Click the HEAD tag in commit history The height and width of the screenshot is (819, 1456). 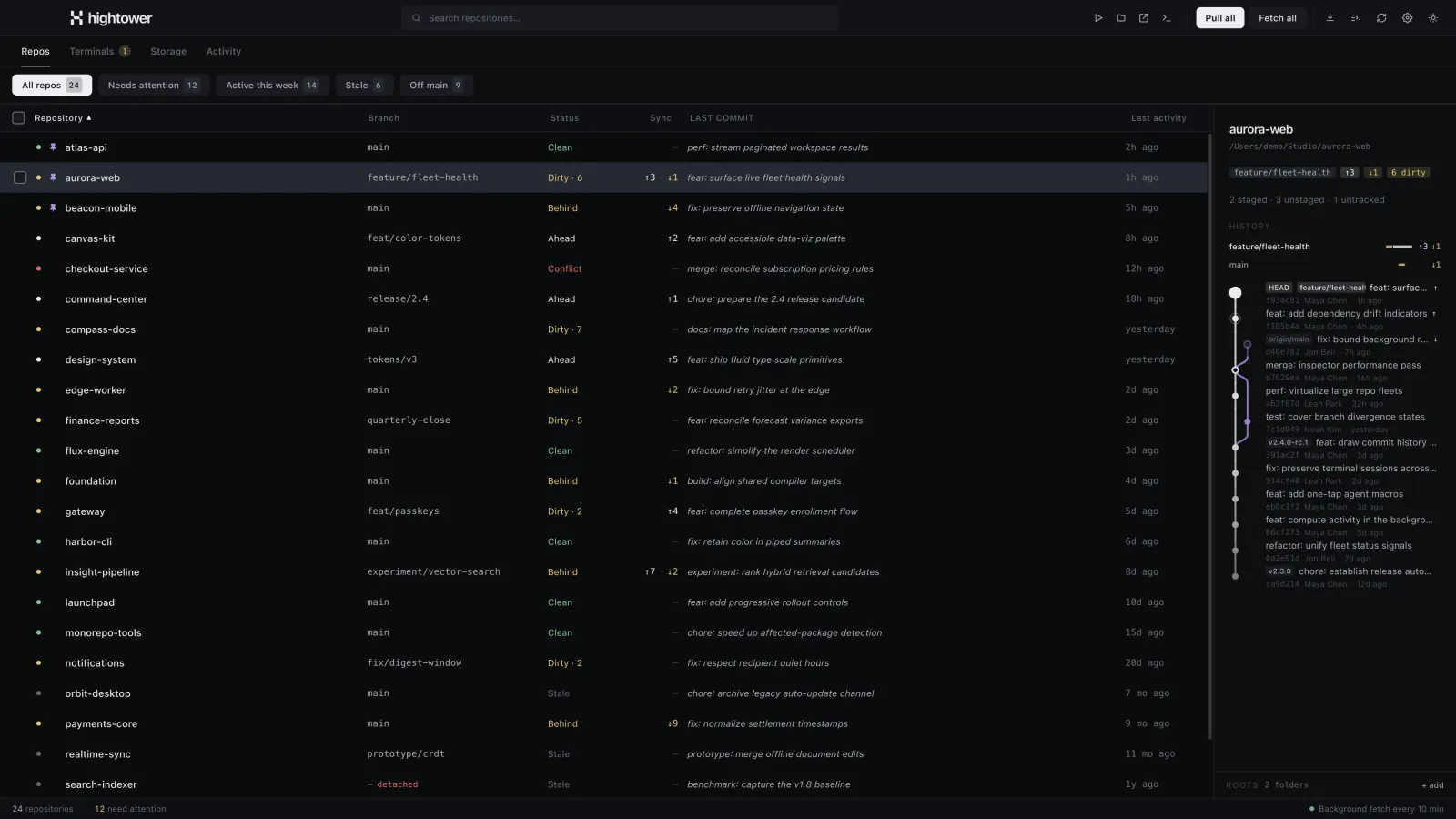[x=1279, y=288]
